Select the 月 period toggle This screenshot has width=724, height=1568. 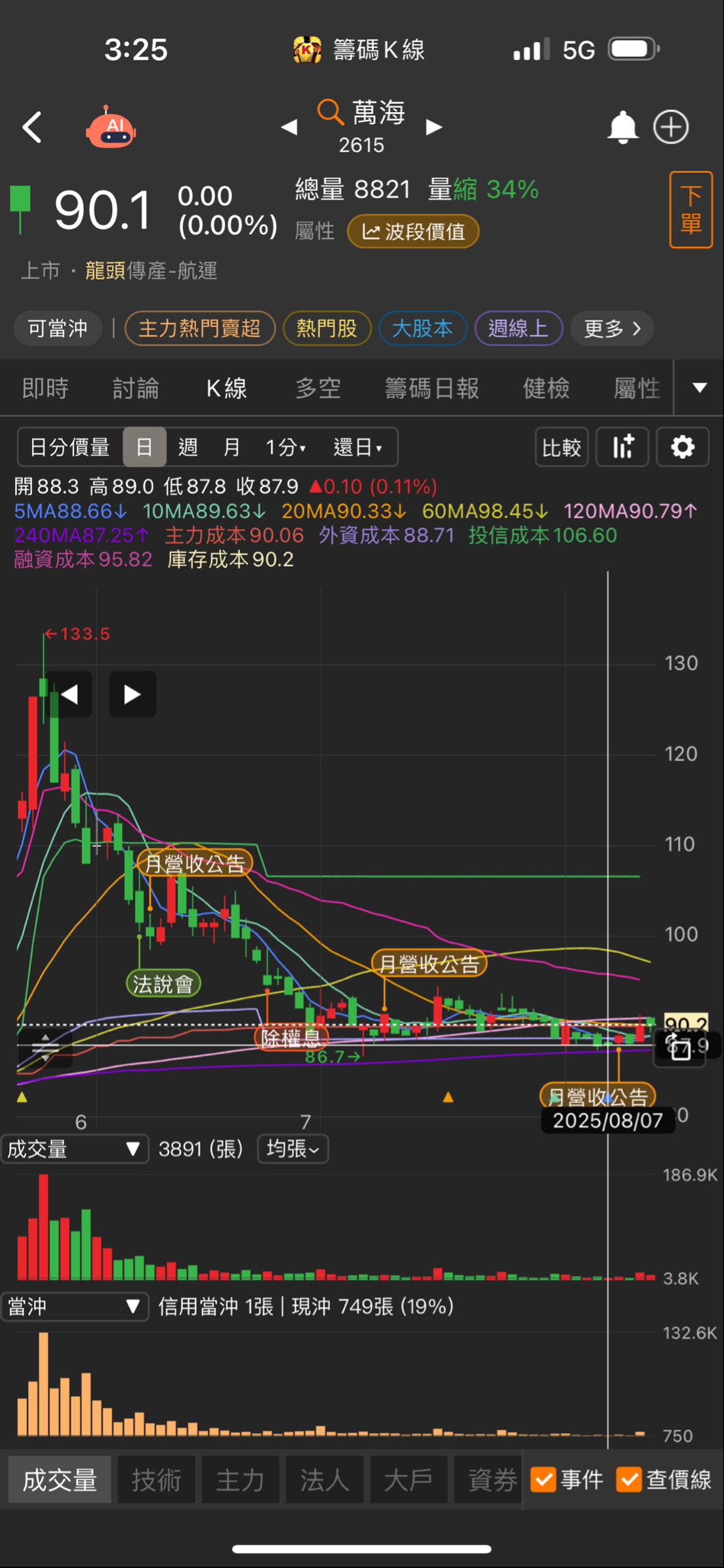tap(231, 447)
